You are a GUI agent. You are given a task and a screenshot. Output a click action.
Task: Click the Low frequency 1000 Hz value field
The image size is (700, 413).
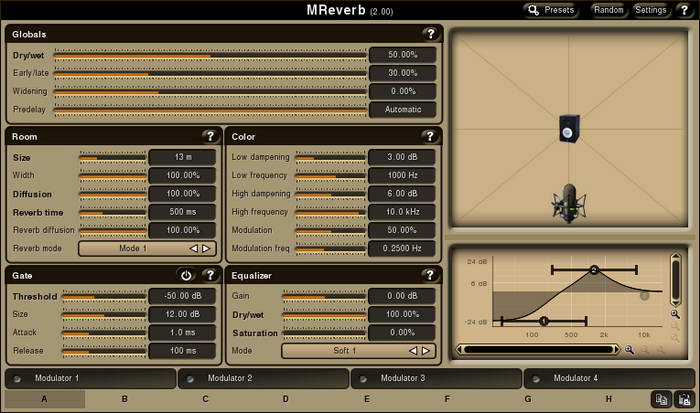click(402, 175)
